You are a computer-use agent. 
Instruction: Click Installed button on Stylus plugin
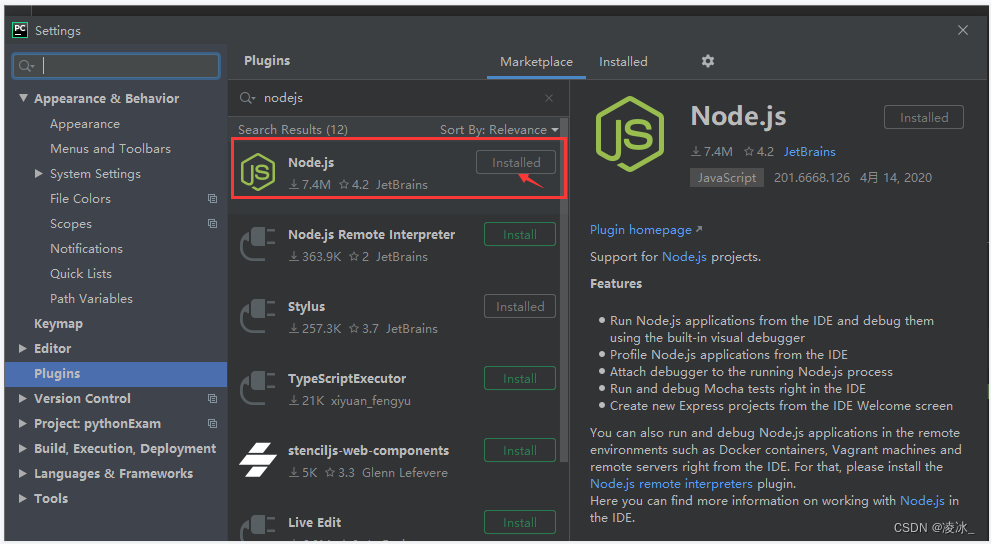click(520, 306)
